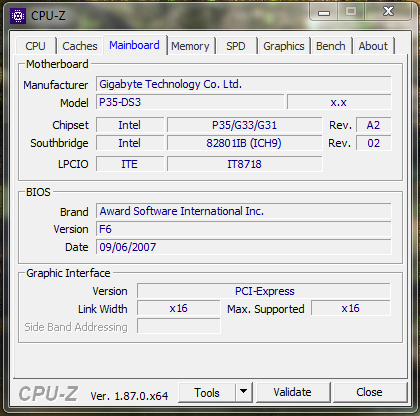The image size is (420, 416).
Task: Click the chipset revision A2 value
Action: (373, 125)
